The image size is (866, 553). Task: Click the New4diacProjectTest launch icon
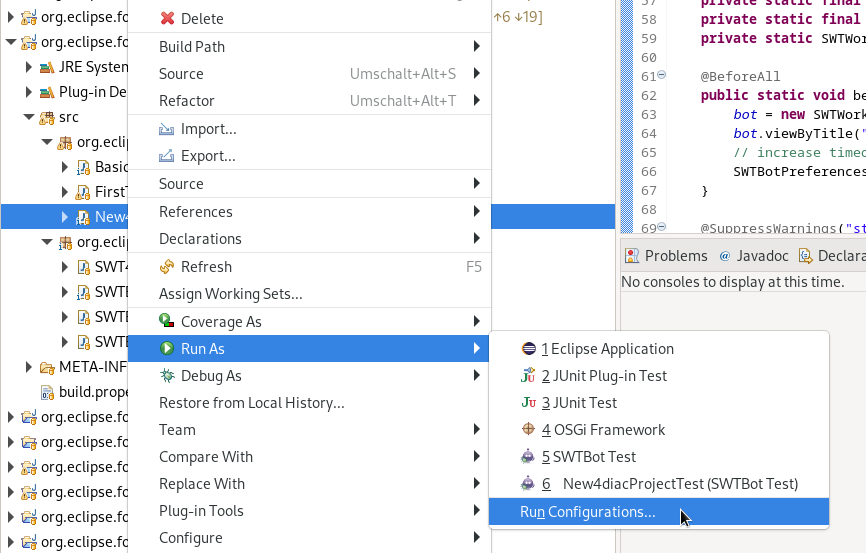click(x=528, y=483)
